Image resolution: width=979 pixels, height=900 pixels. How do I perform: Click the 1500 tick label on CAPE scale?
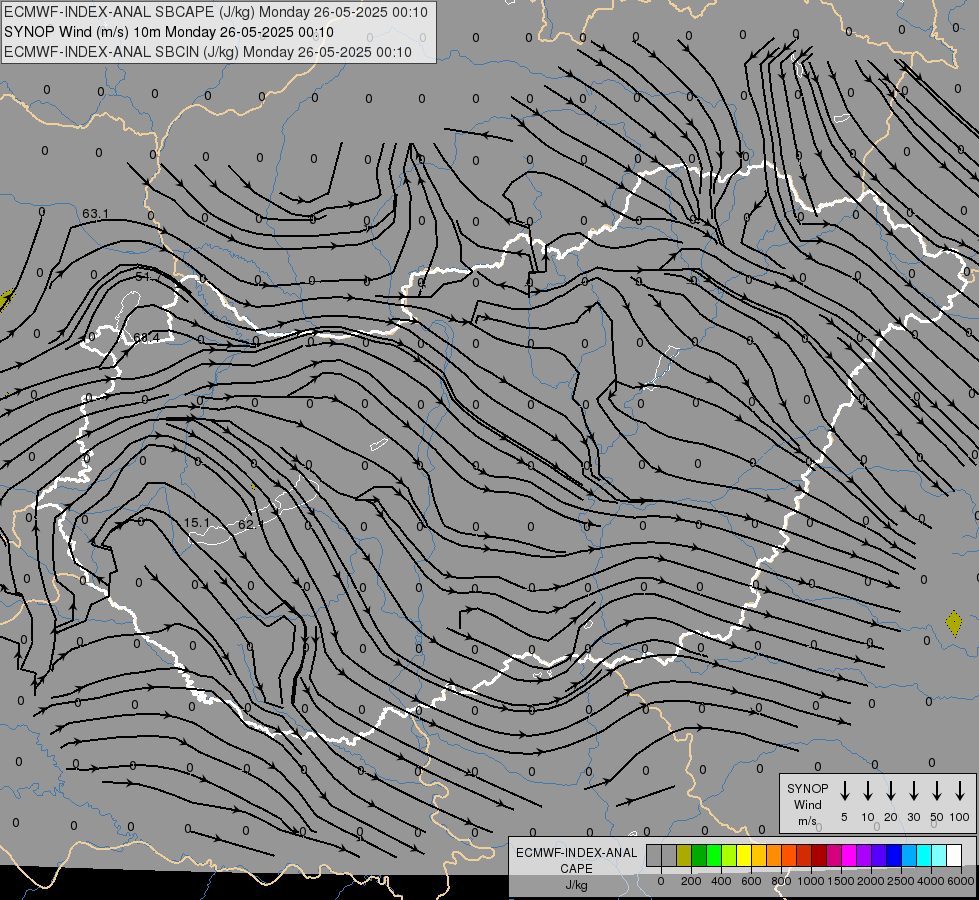841,881
